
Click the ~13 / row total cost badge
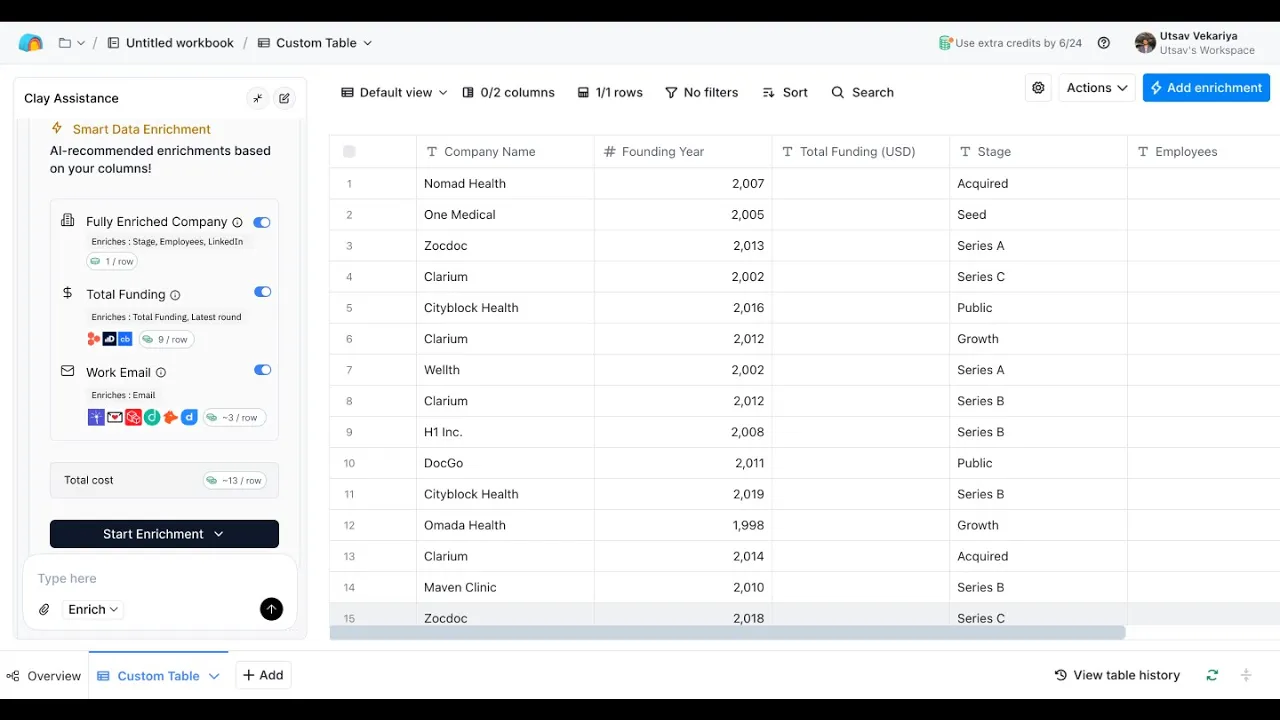(x=235, y=480)
